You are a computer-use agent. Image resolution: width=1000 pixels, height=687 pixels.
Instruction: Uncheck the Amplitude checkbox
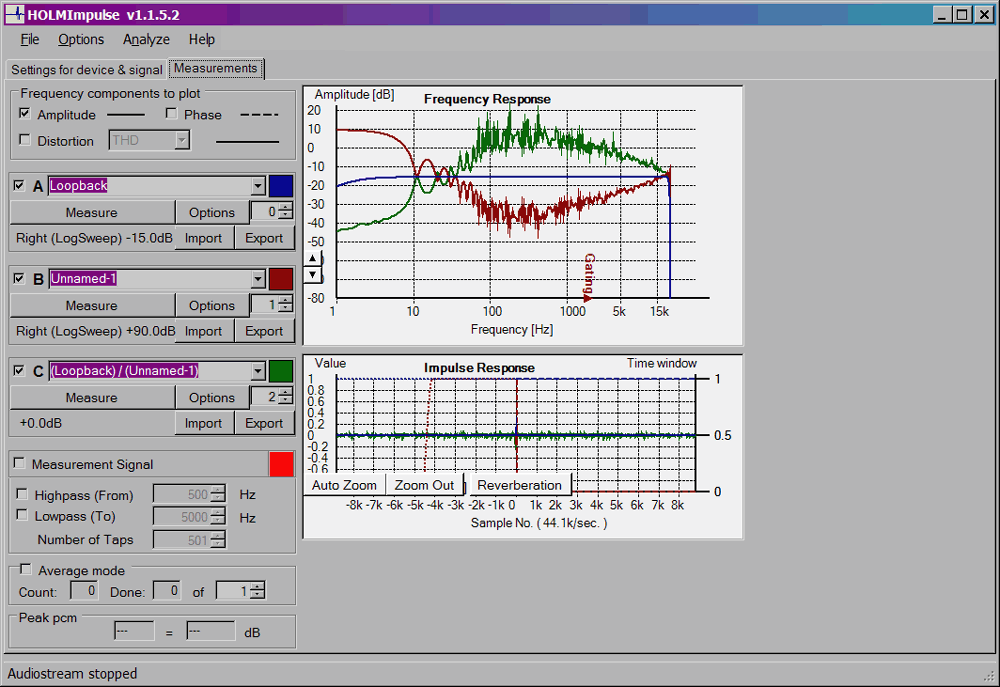25,114
